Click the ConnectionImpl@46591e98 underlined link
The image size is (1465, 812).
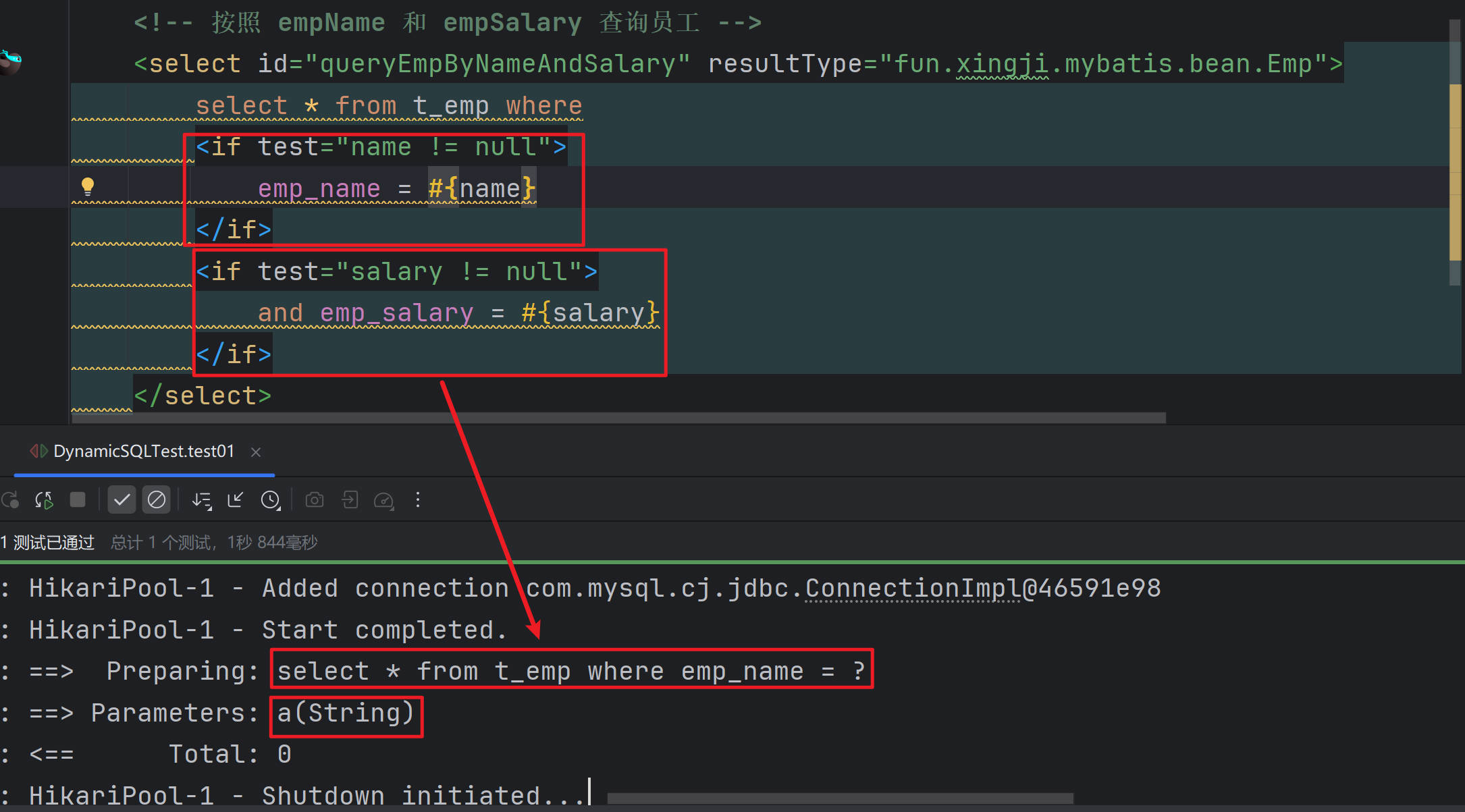click(911, 587)
